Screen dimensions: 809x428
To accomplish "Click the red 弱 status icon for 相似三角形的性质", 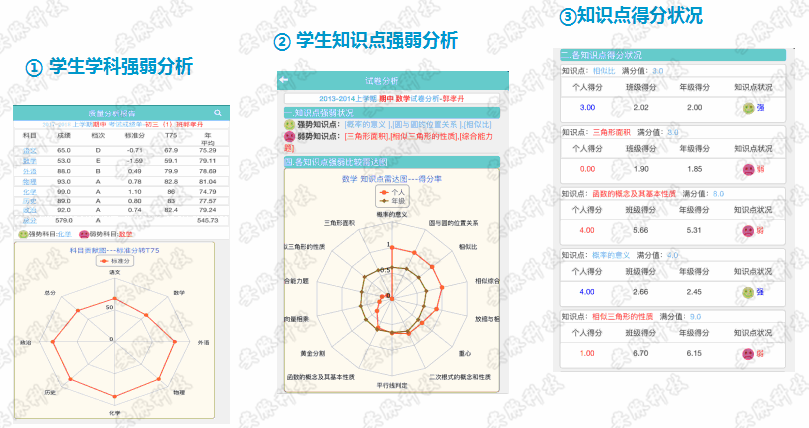I will (748, 352).
